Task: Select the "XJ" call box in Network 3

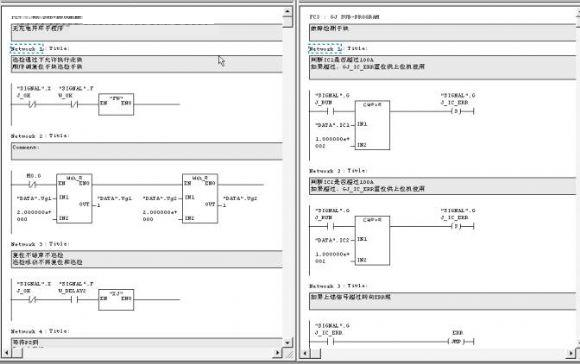Action: (x=116, y=300)
